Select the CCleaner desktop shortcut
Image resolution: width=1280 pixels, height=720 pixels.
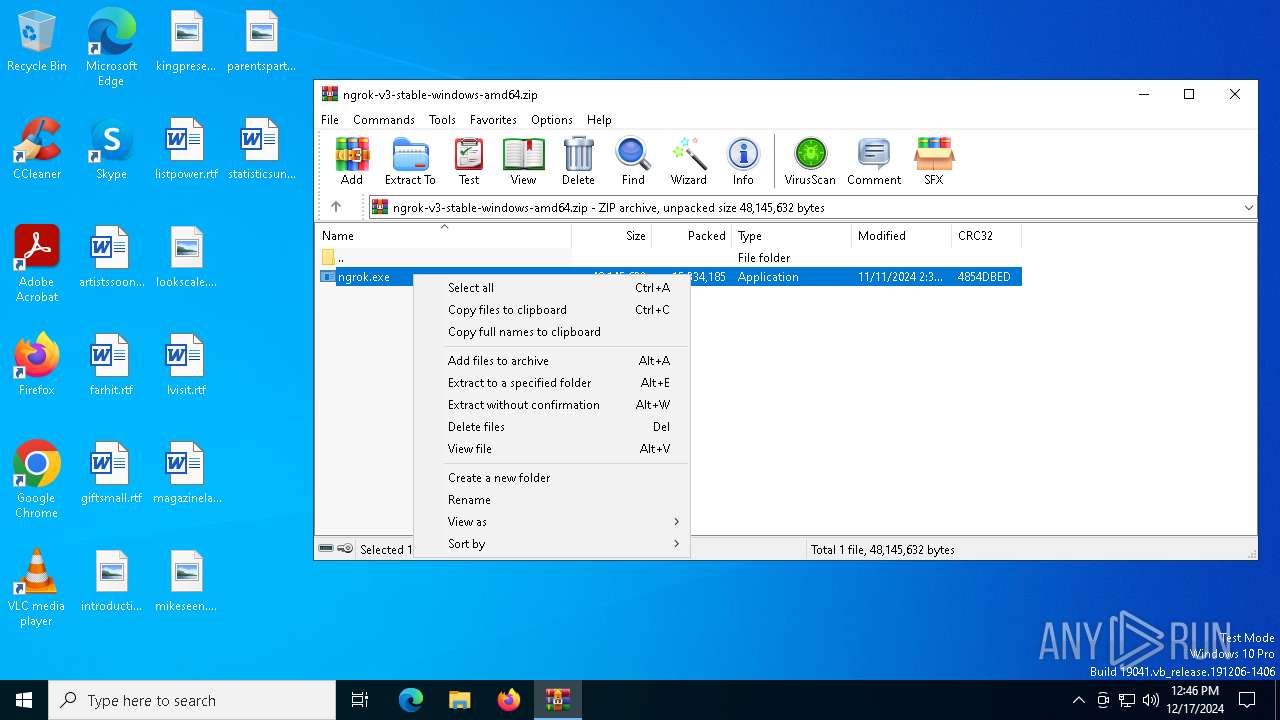click(37, 150)
